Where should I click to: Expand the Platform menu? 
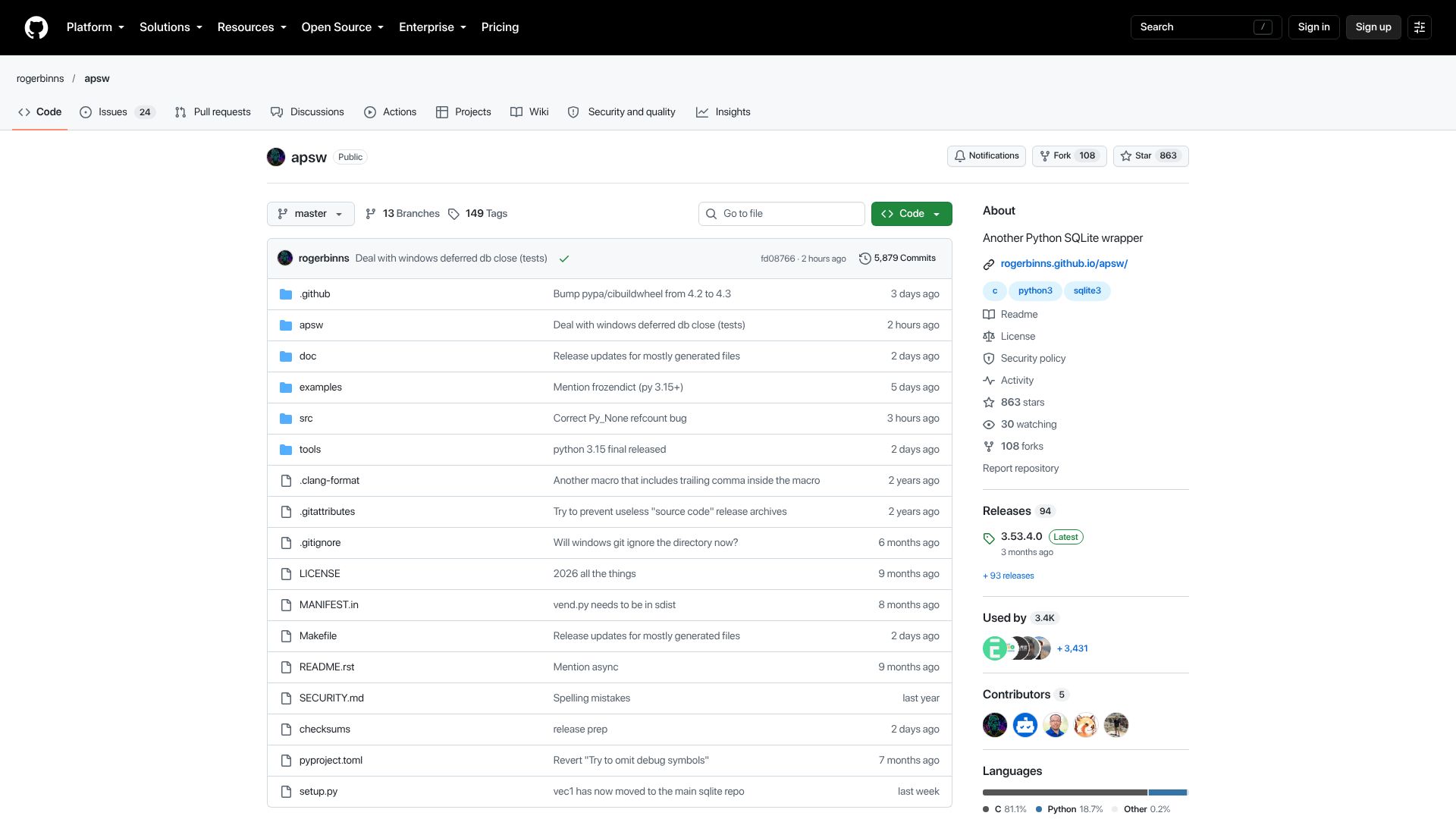coord(96,27)
